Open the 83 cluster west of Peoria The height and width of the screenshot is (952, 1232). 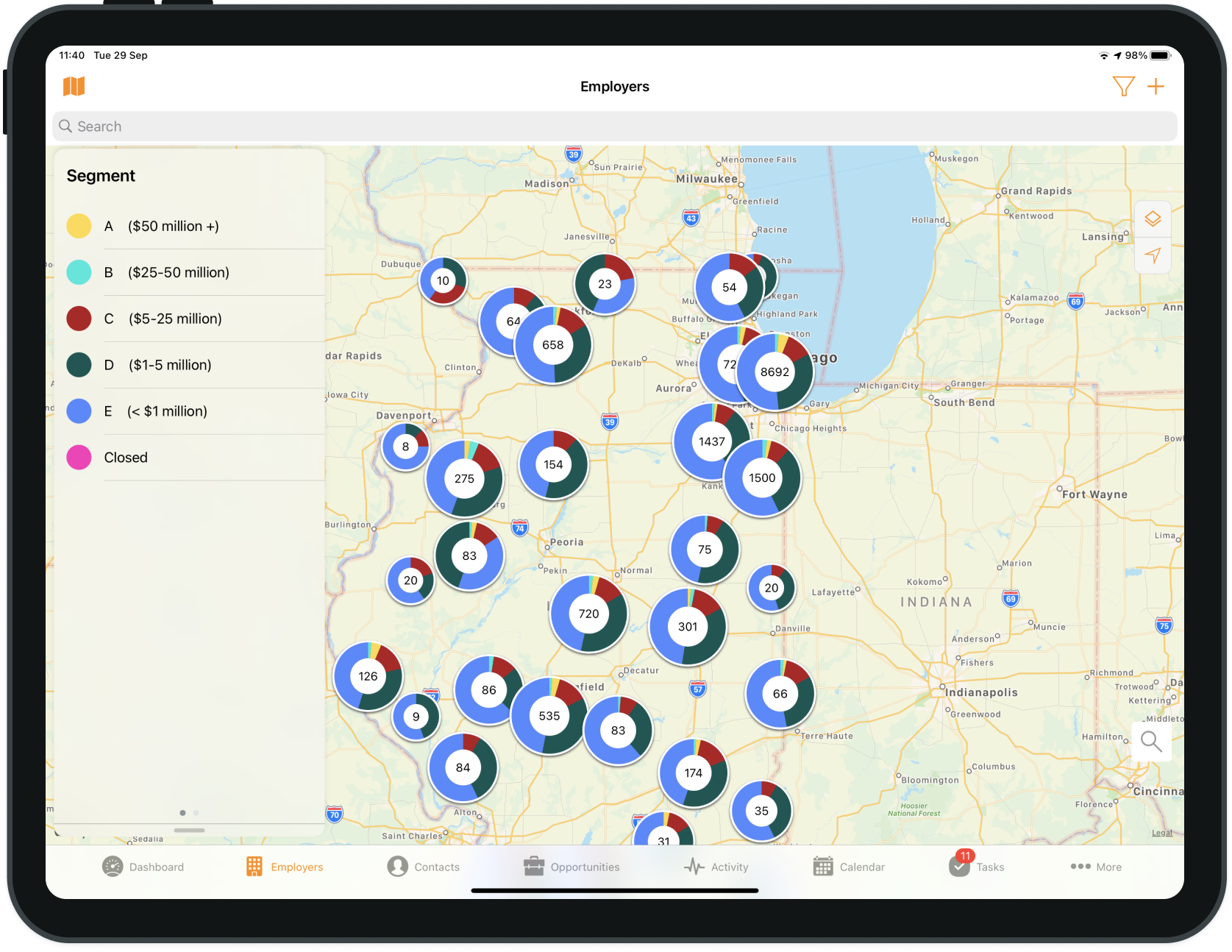[469, 556]
